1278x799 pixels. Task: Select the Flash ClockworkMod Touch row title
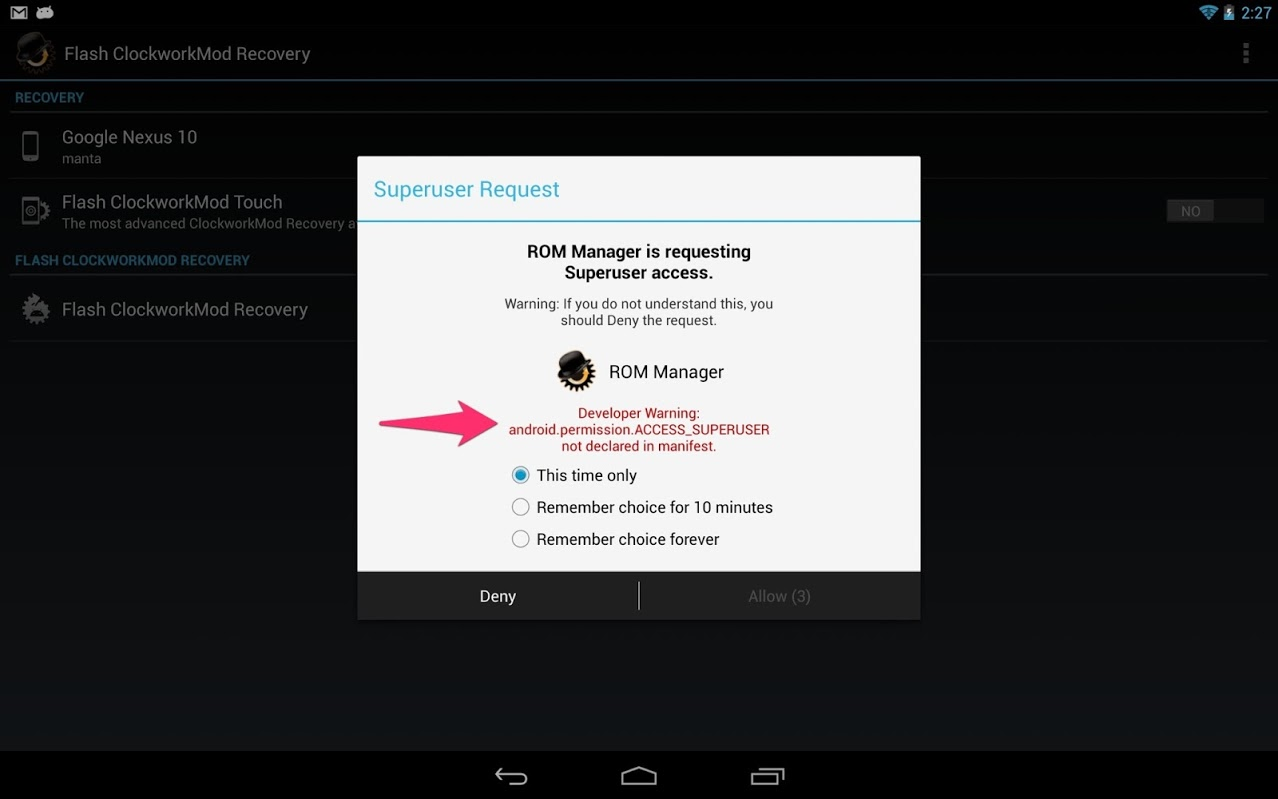pos(172,202)
